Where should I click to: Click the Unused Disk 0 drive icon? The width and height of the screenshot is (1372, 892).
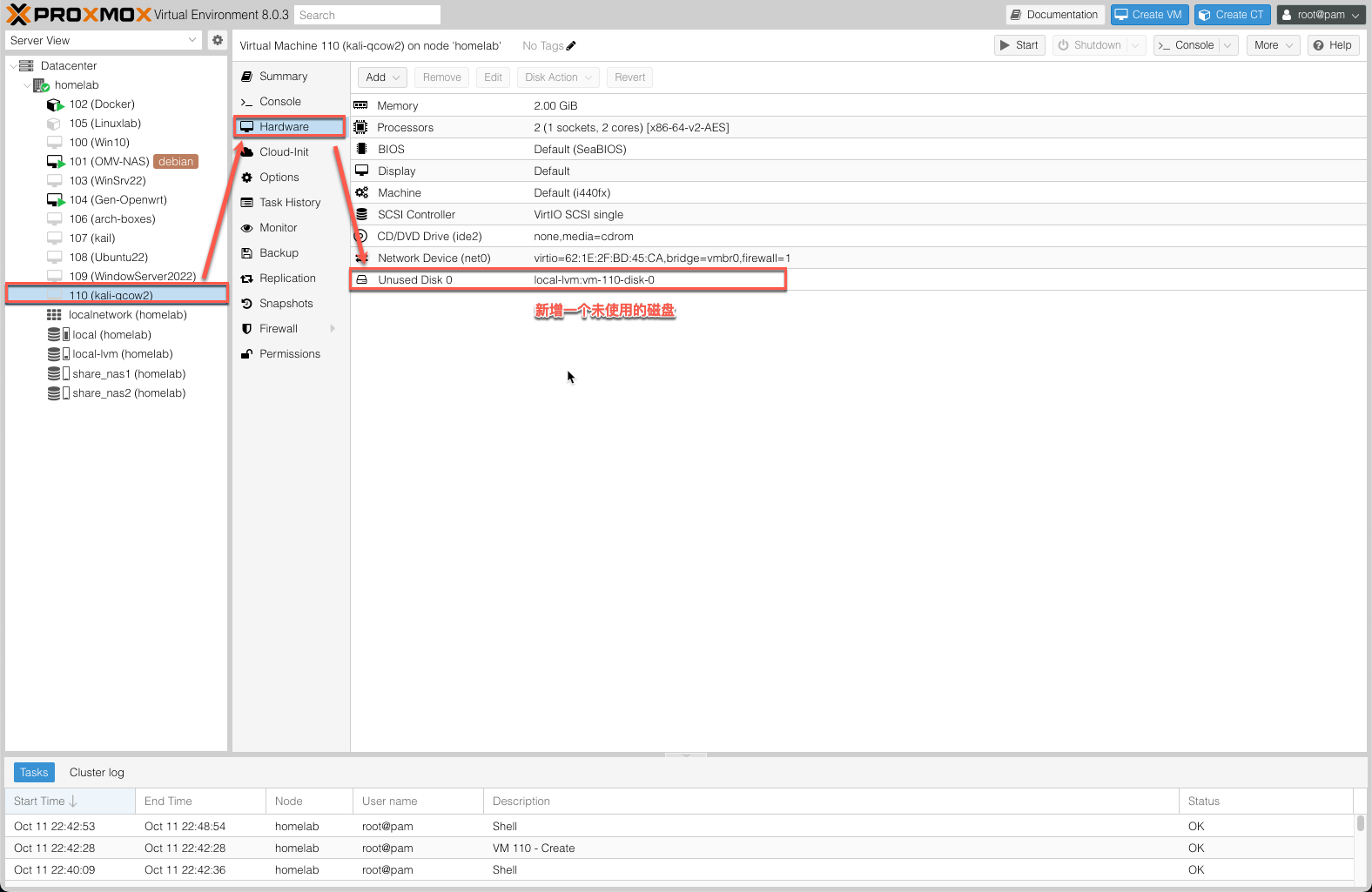[361, 279]
